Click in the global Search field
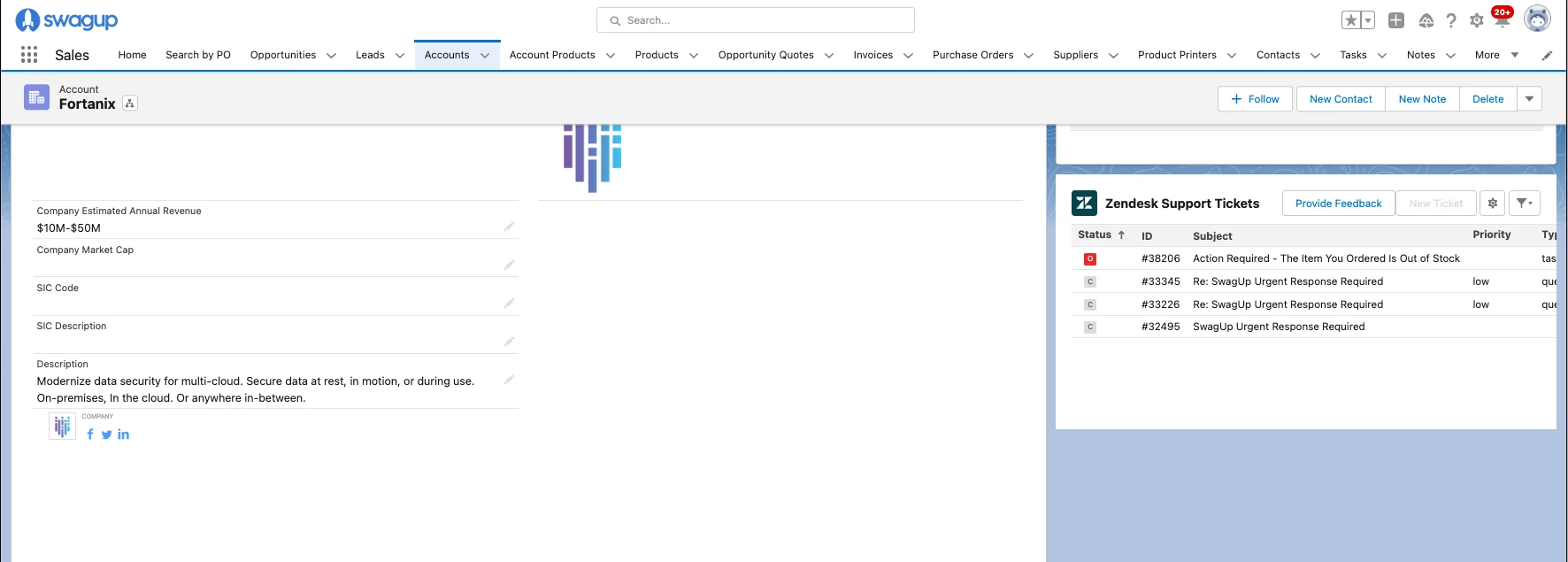This screenshot has height=562, width=1568. 756,20
